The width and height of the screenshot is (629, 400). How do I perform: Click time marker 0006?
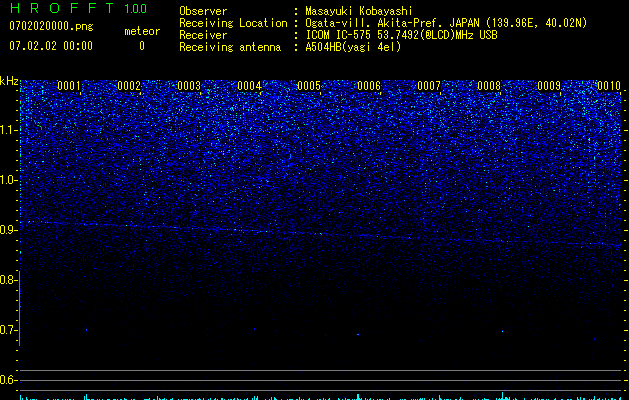(x=369, y=86)
